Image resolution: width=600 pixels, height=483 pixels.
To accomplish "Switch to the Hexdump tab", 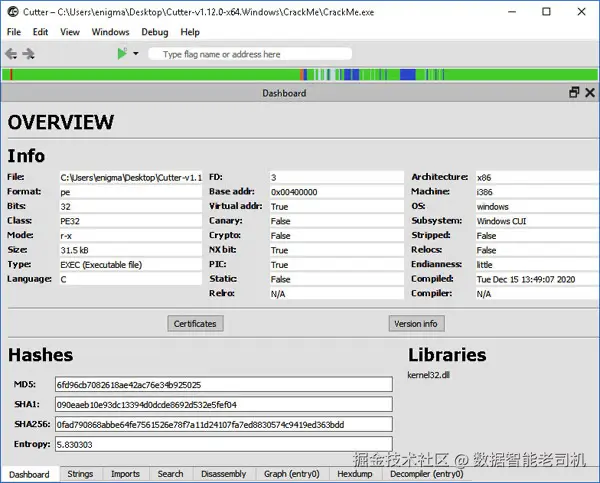I will [x=355, y=474].
